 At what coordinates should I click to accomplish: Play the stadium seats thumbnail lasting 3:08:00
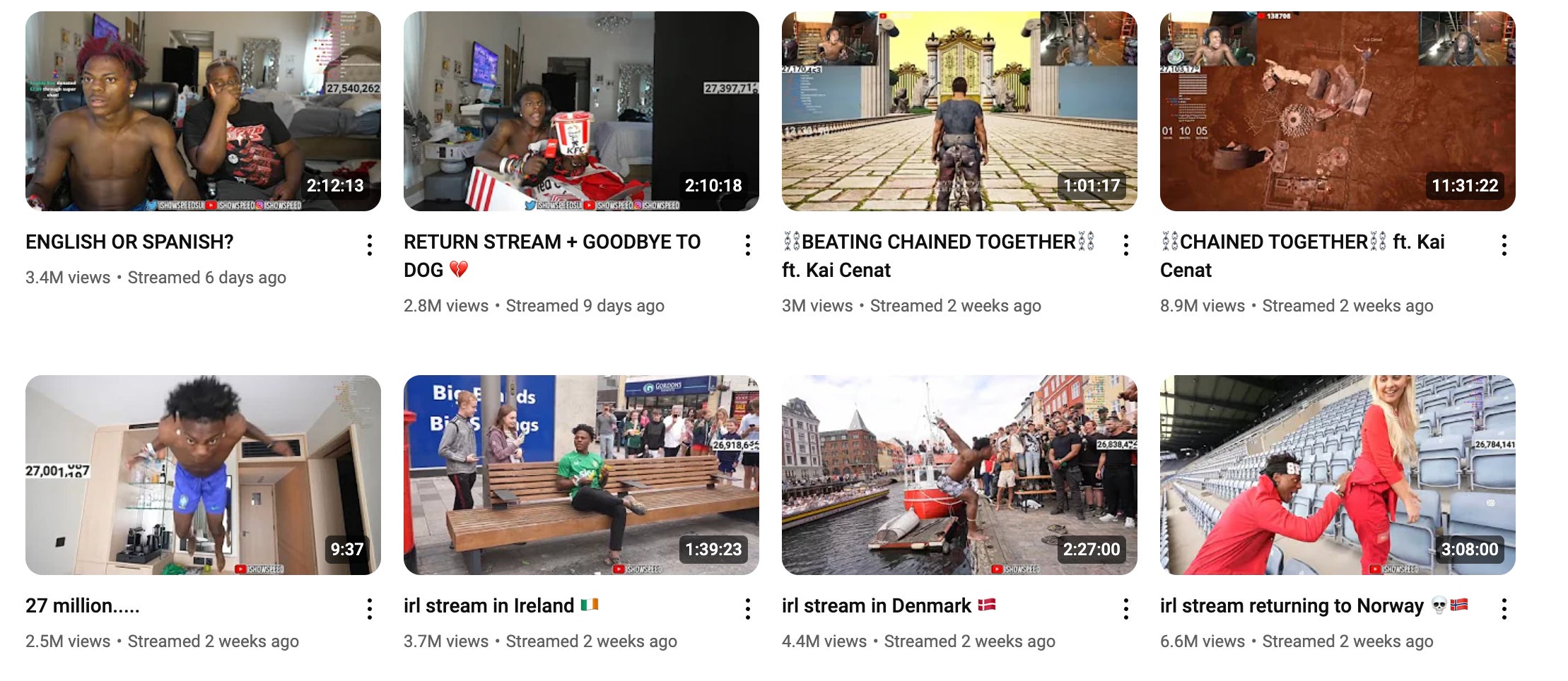tap(1338, 475)
